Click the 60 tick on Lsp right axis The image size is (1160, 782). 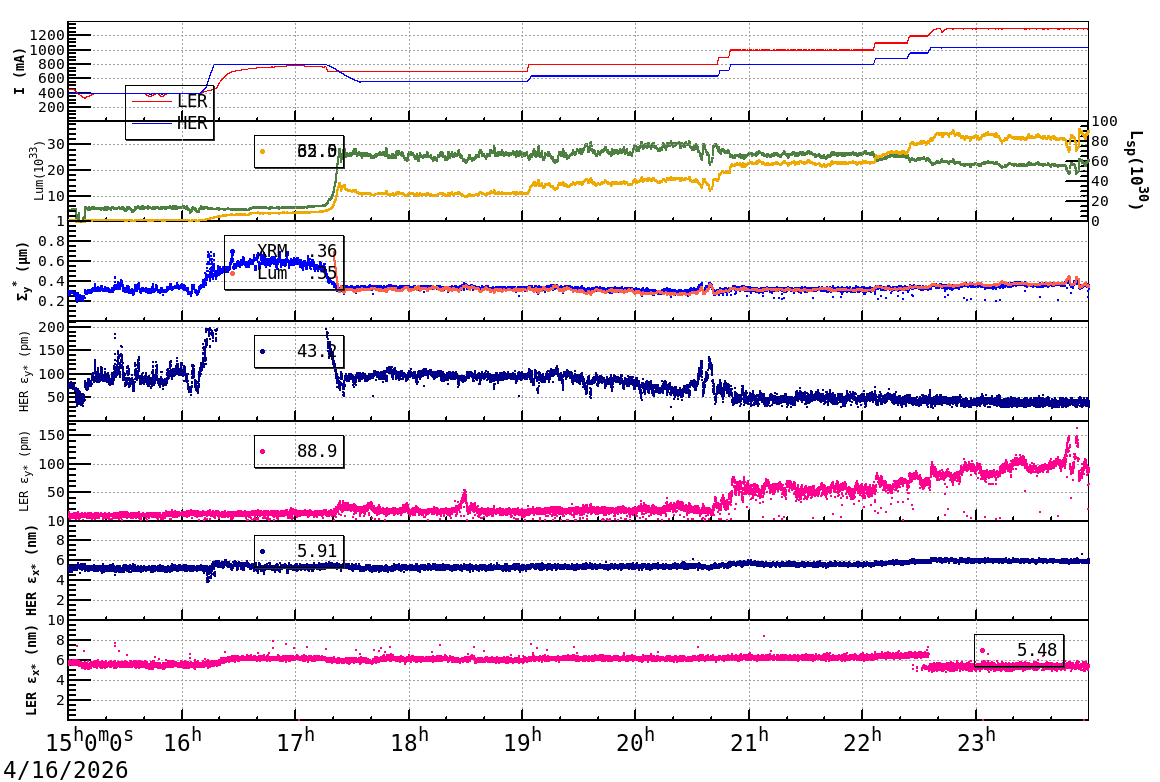point(1099,161)
